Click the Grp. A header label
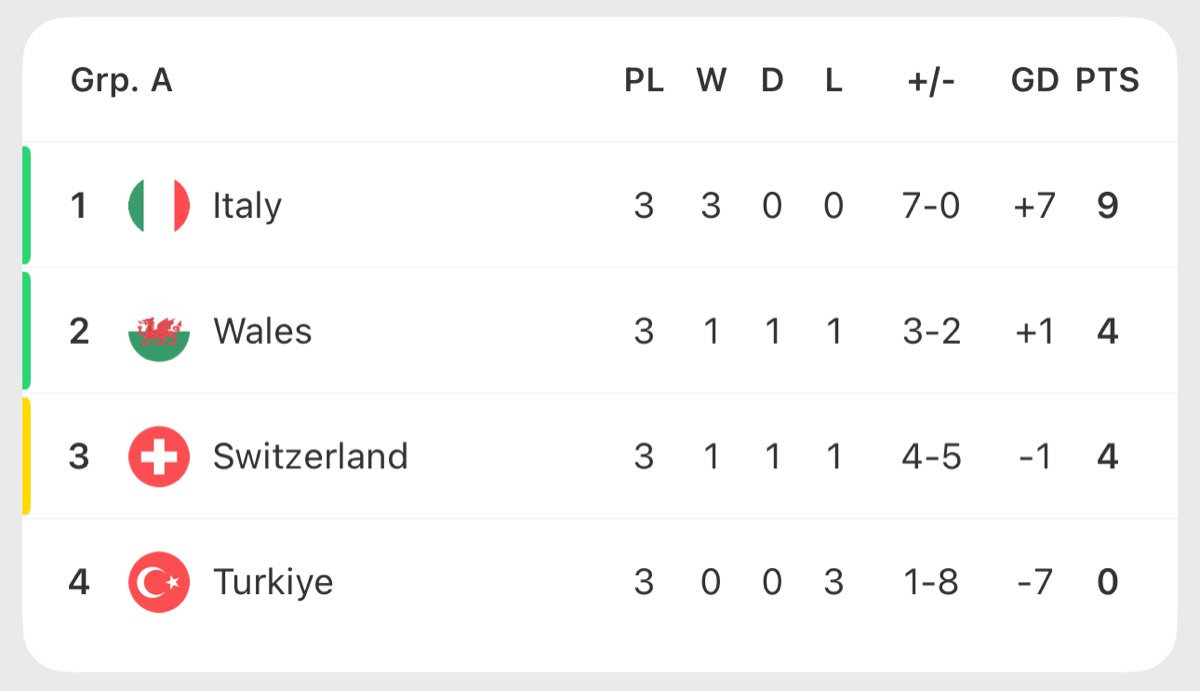 (122, 81)
